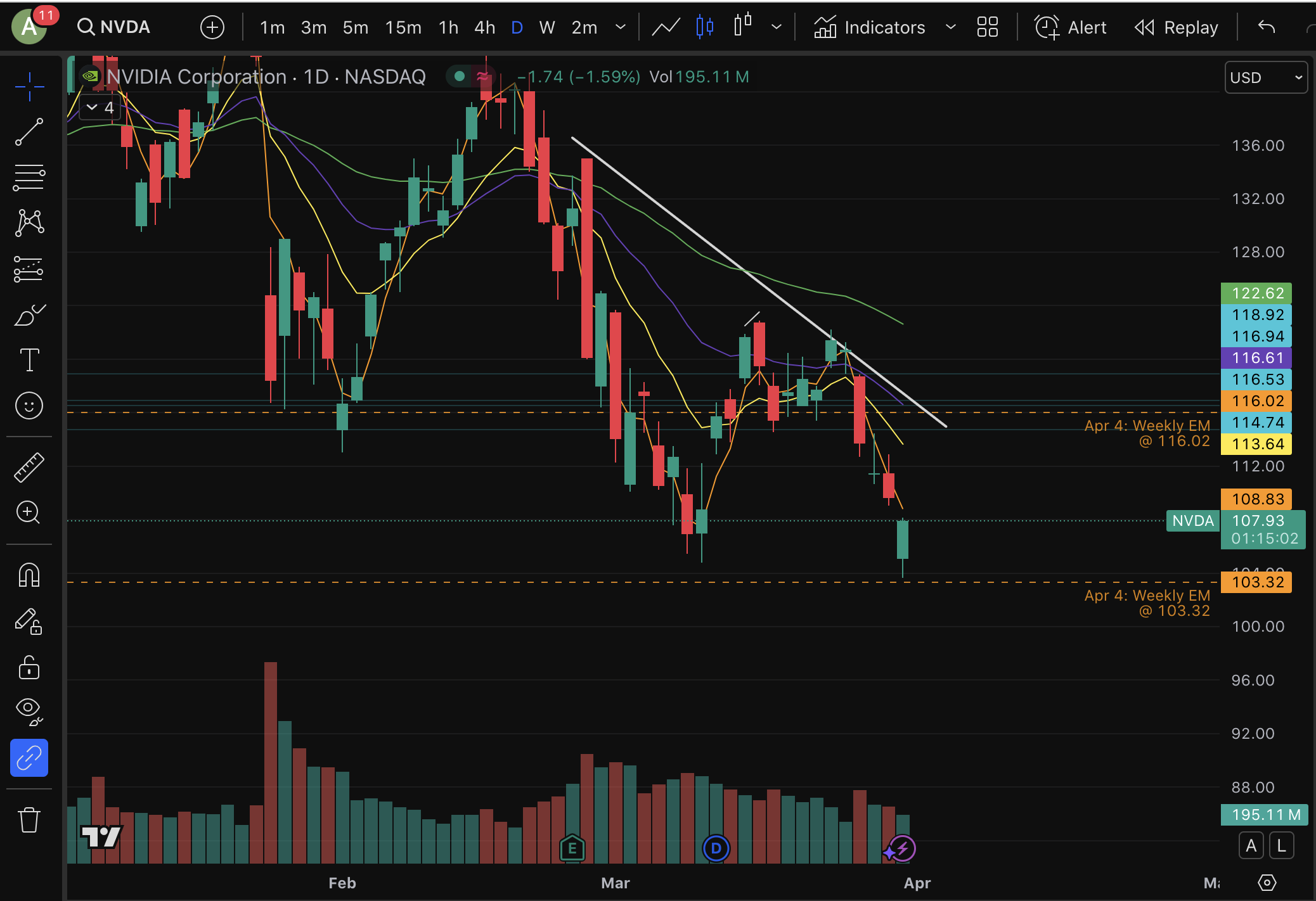Select the XABCD pattern tool
The width and height of the screenshot is (1316, 901).
click(x=29, y=223)
